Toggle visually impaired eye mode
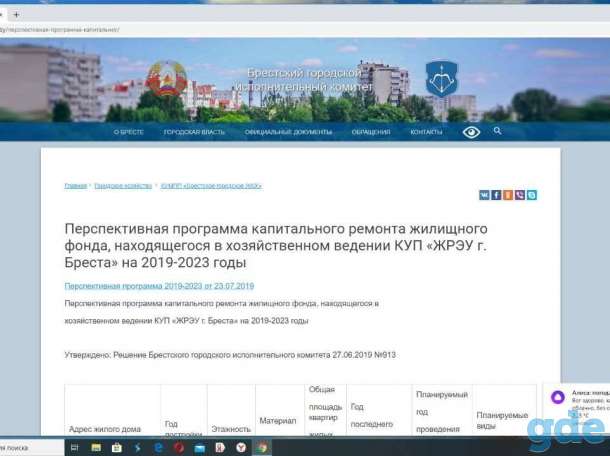Viewport: 610px width, 456px height. 471,132
